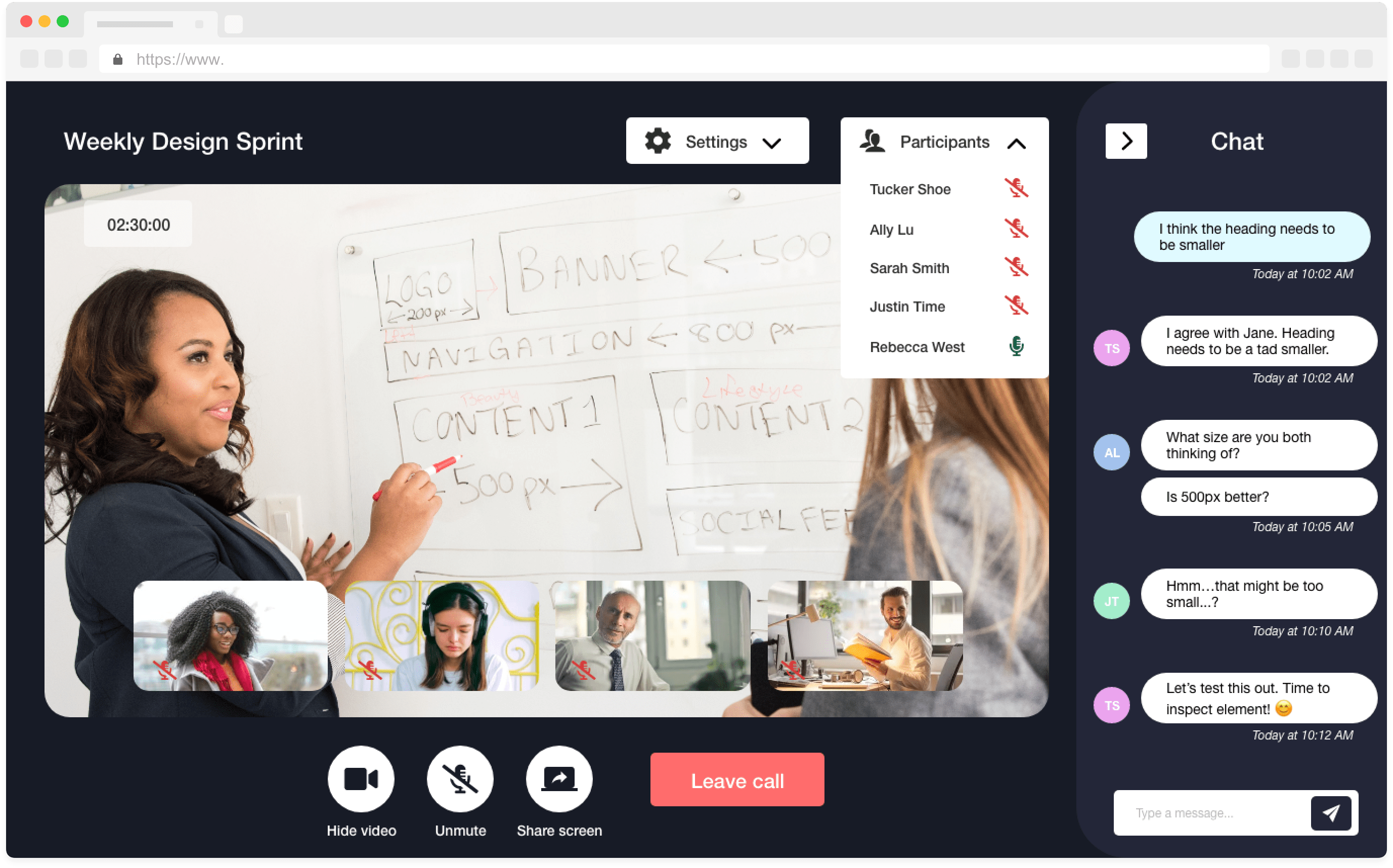Image resolution: width=1393 pixels, height=868 pixels.
Task: Toggle microphone mute with Unmute button
Action: tap(460, 781)
